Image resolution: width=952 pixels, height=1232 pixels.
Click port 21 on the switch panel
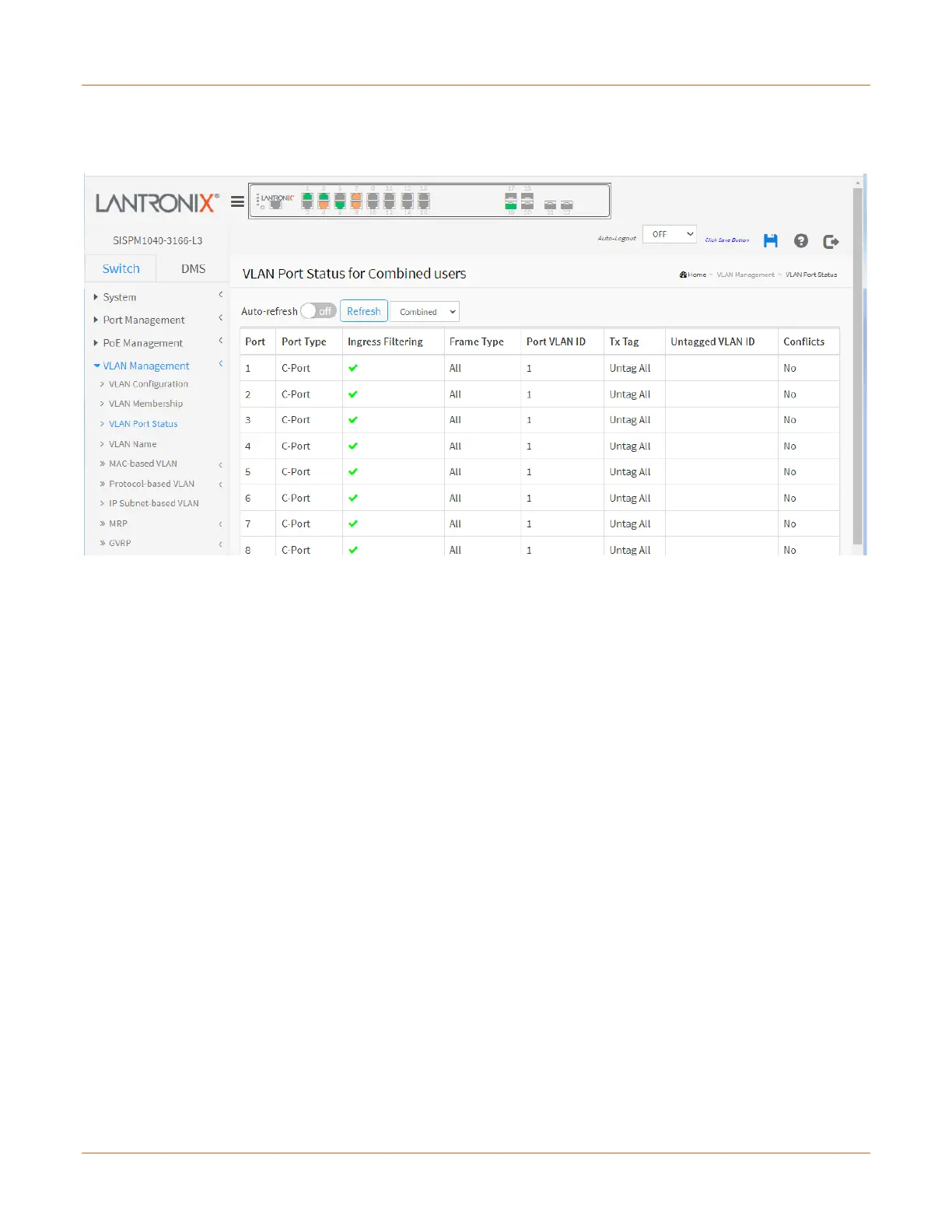550,205
